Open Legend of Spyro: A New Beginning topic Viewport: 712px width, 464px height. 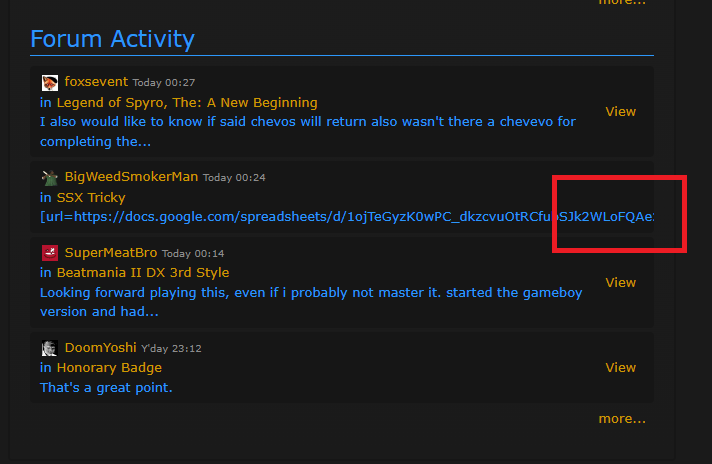tap(187, 103)
